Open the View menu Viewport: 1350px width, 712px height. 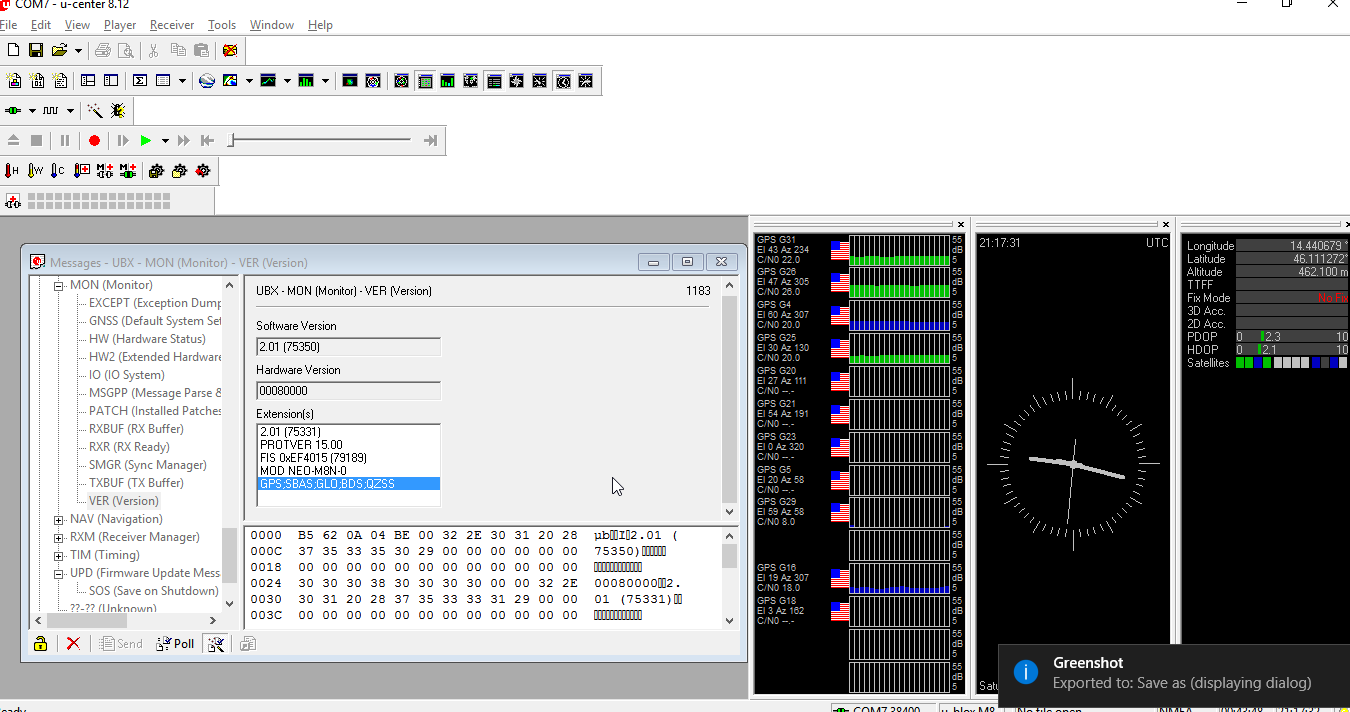tap(77, 25)
